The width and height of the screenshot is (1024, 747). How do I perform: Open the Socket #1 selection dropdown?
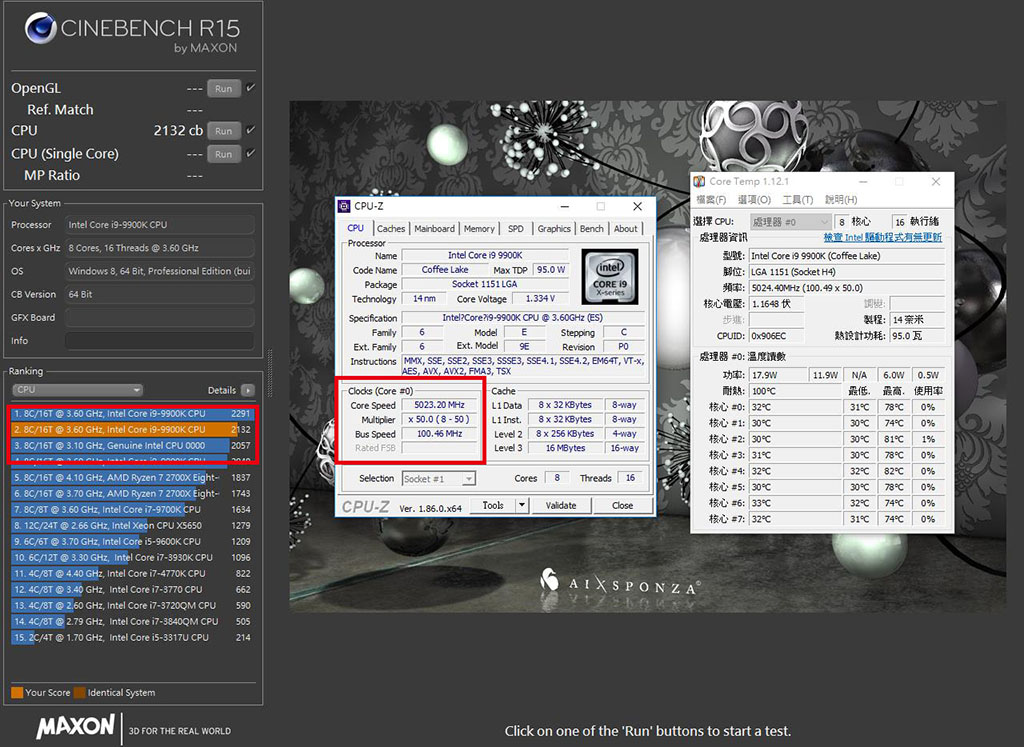tap(437, 479)
